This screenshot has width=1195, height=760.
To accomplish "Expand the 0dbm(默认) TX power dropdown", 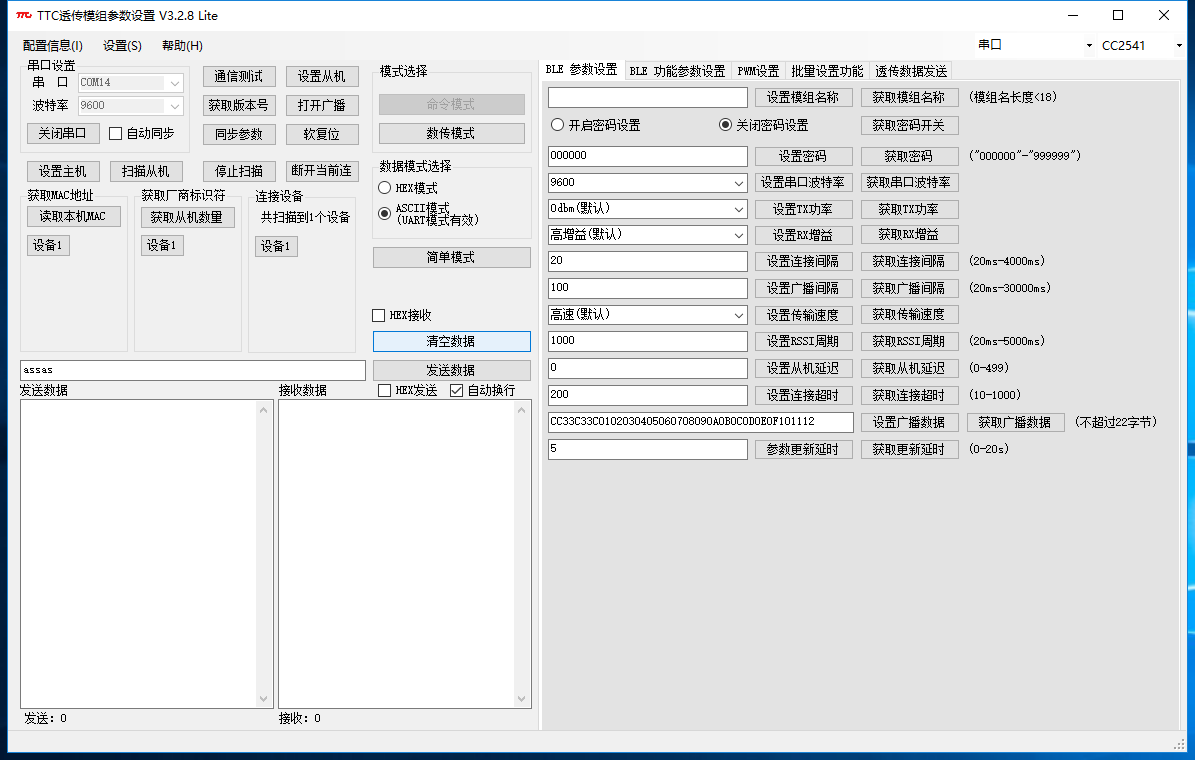I will (x=738, y=209).
